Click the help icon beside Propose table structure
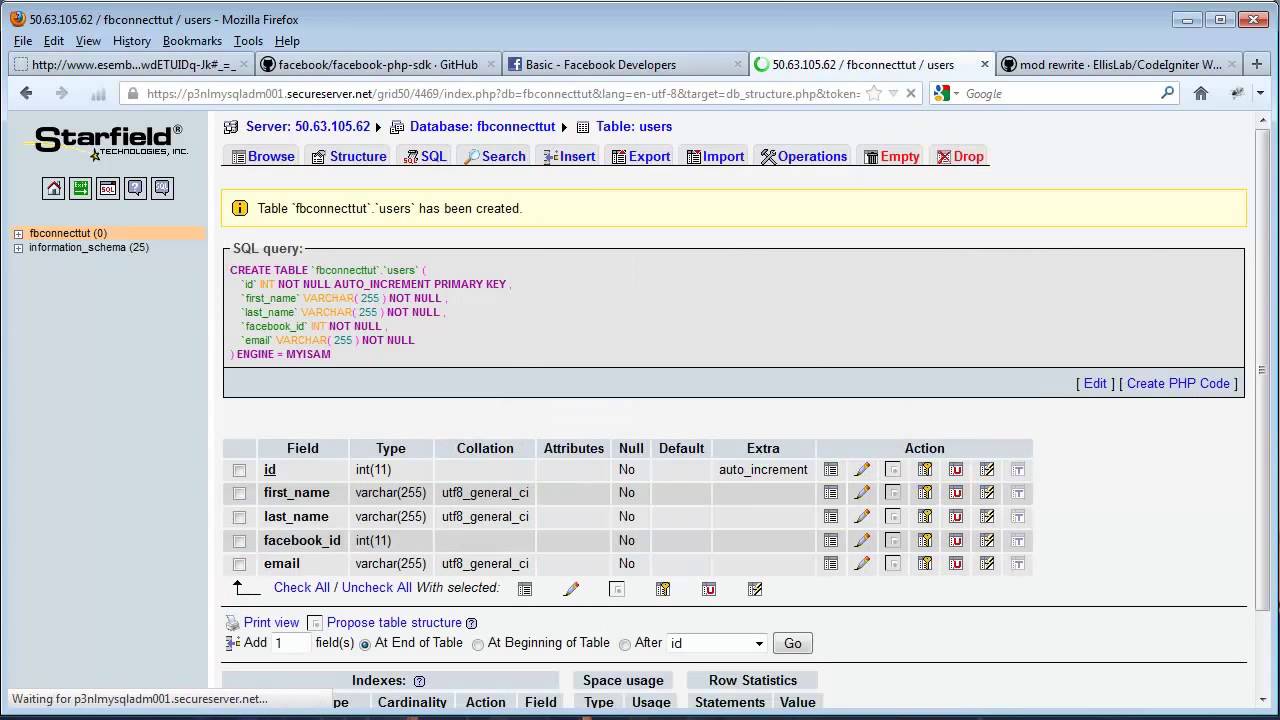 471,623
